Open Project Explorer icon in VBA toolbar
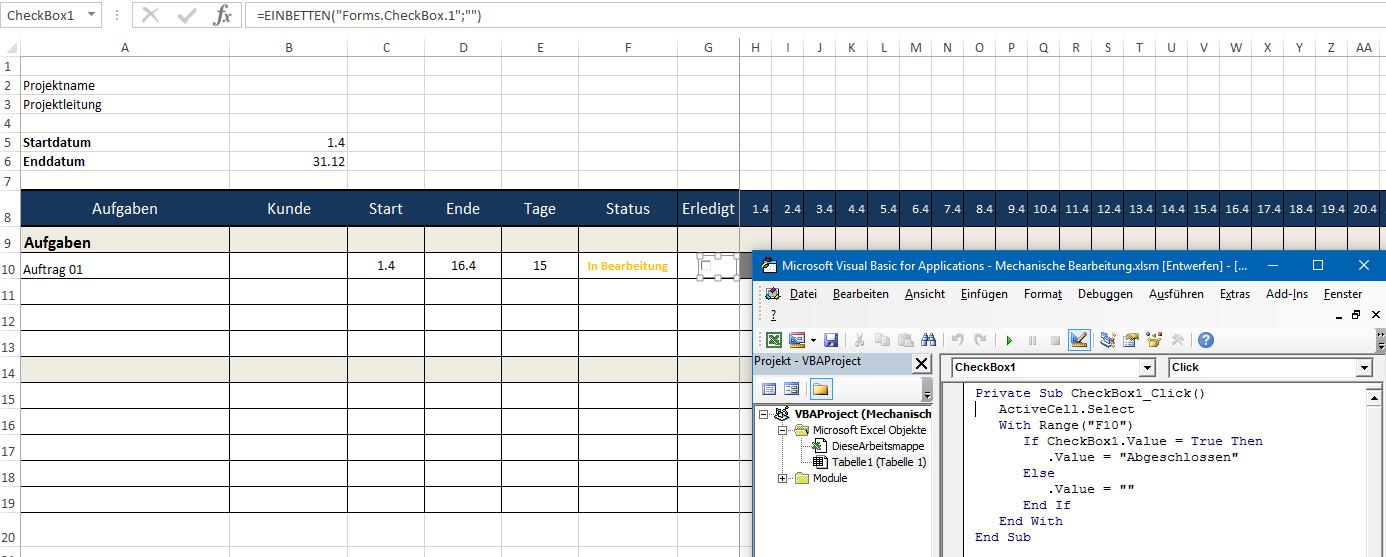 1108,340
